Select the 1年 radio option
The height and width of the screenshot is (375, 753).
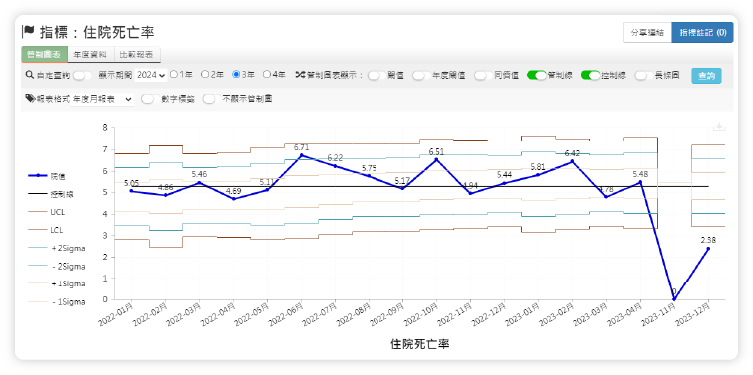[174, 74]
